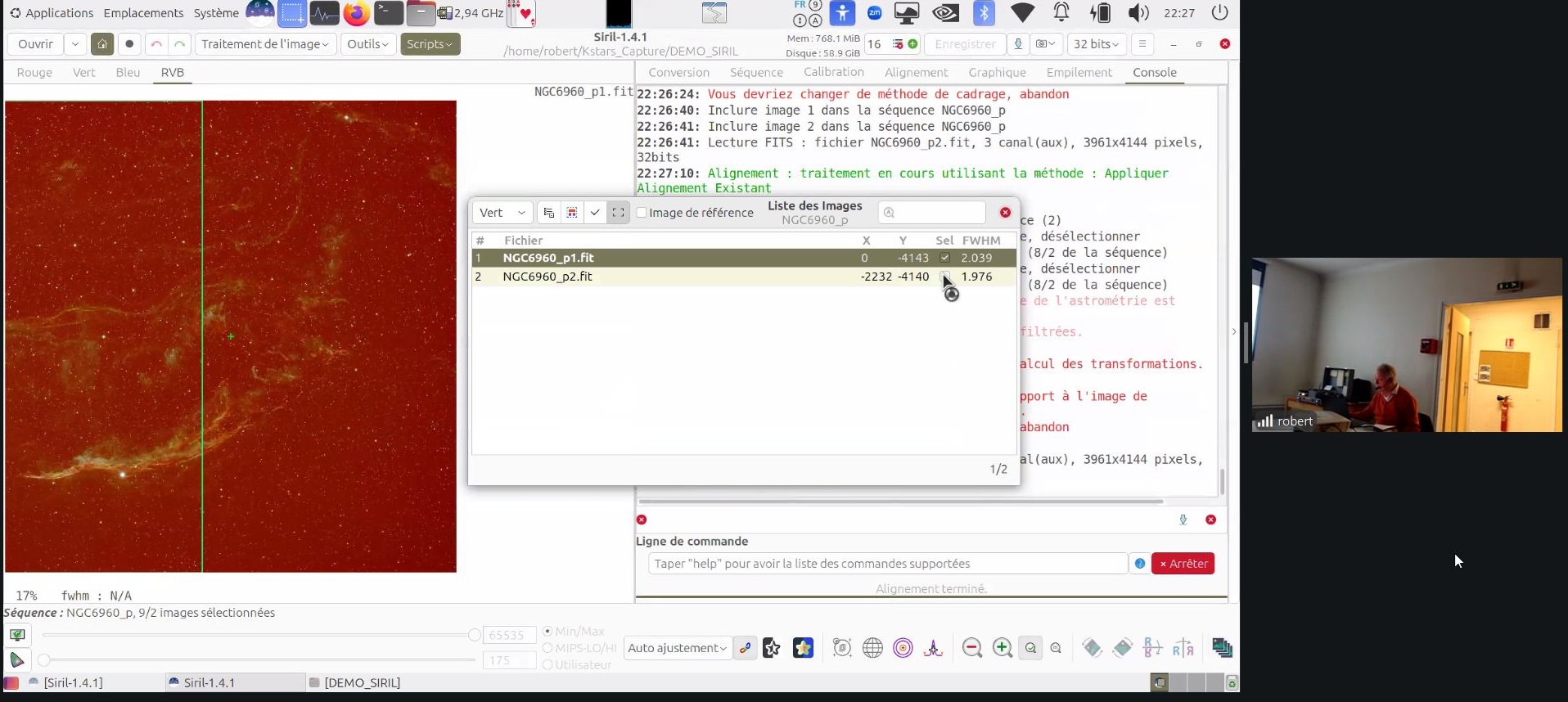The image size is (1568, 702).
Task: Click the zoom in magnifier icon
Action: click(x=1002, y=648)
